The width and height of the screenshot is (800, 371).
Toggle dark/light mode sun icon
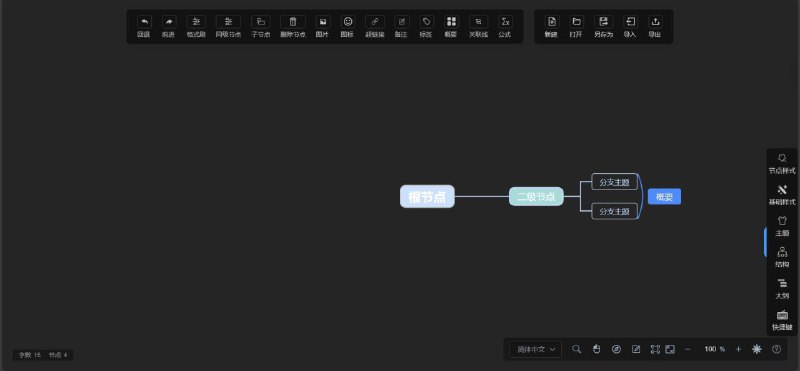click(x=757, y=349)
